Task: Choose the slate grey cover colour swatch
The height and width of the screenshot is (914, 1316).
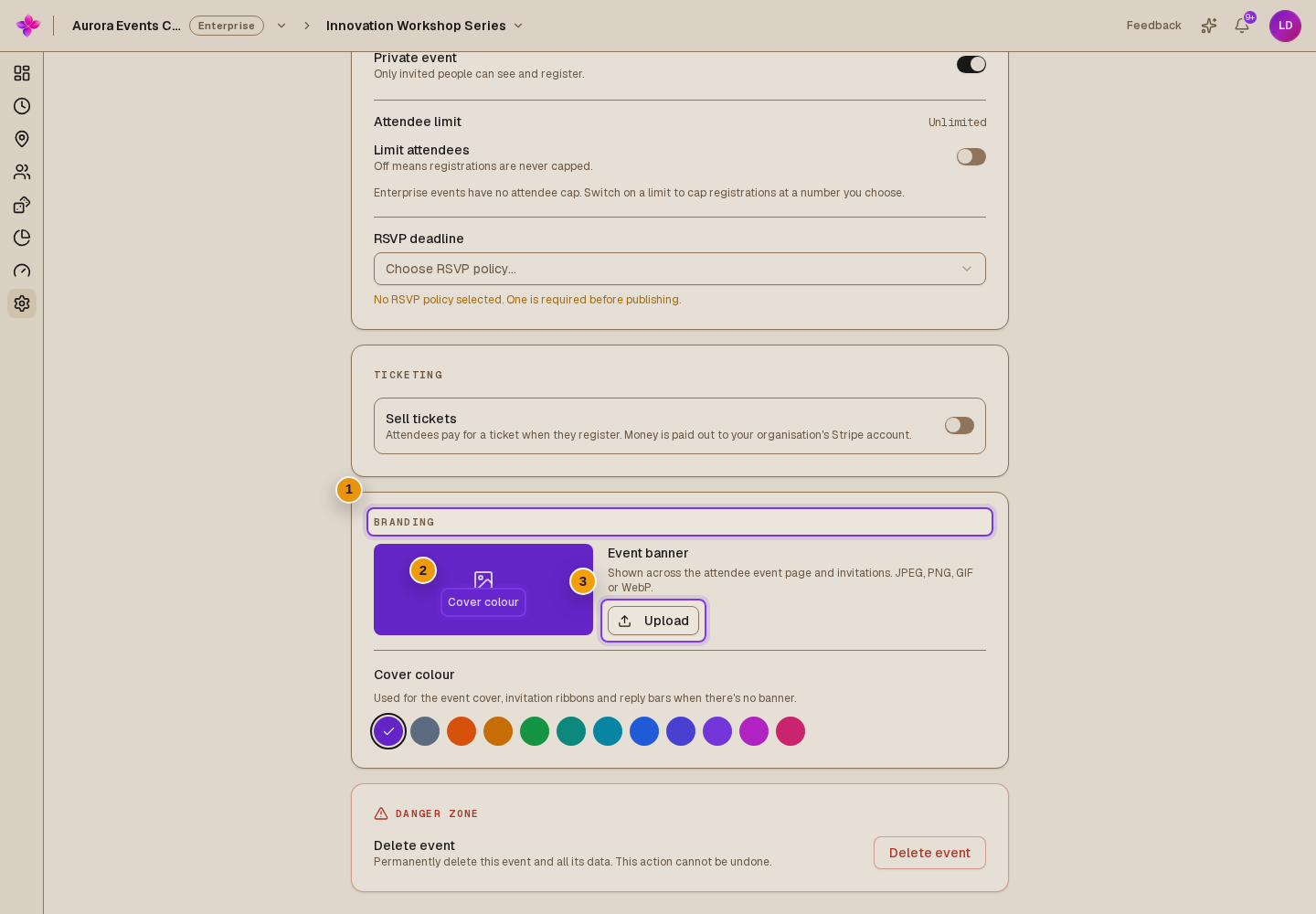Action: pos(425,731)
